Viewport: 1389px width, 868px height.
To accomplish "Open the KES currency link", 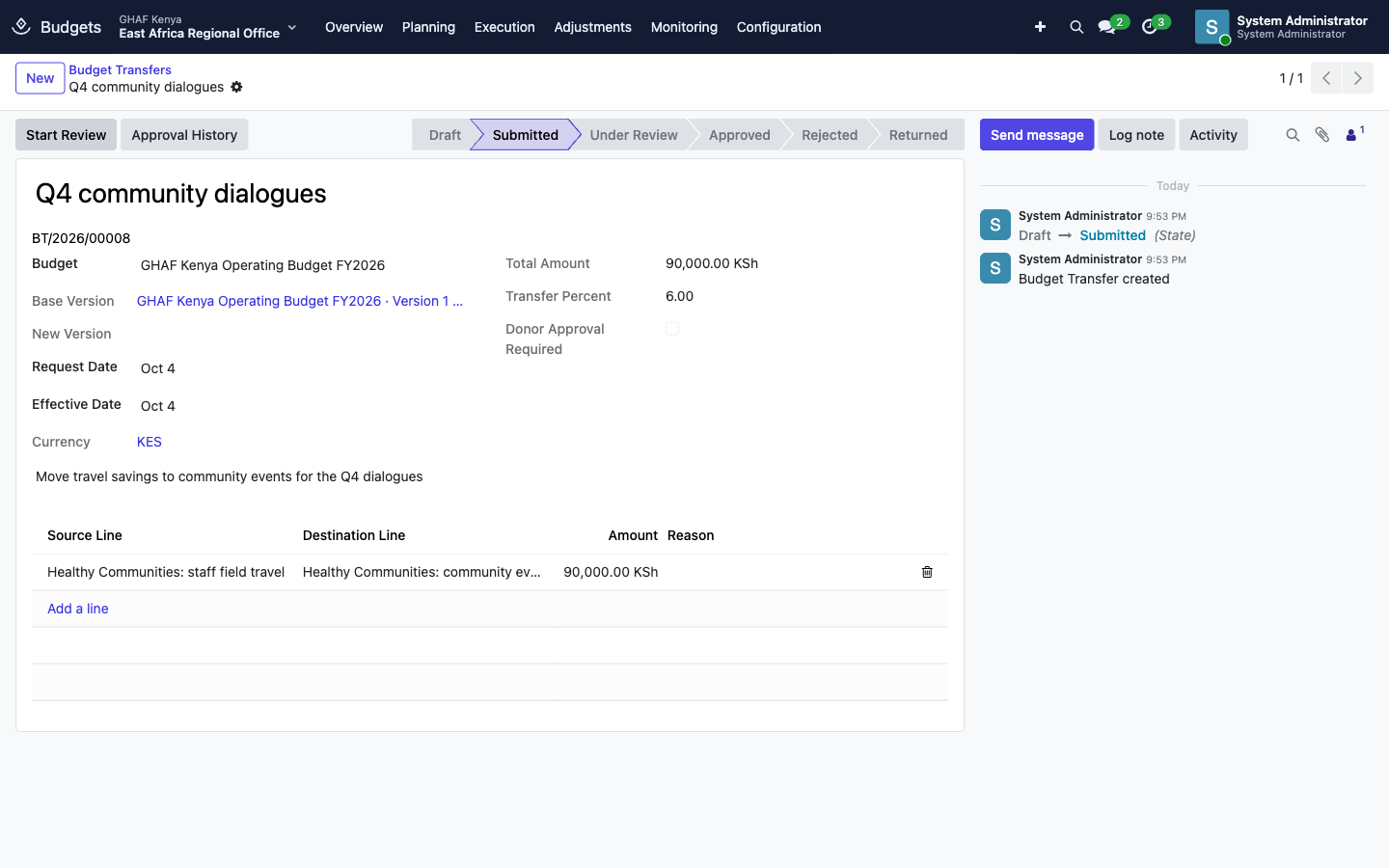I will pos(150,442).
